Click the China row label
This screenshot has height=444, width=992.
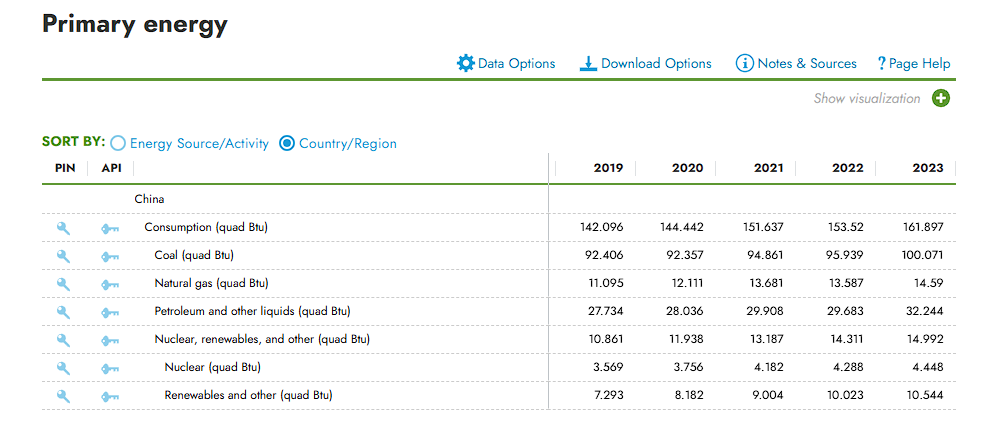(150, 199)
